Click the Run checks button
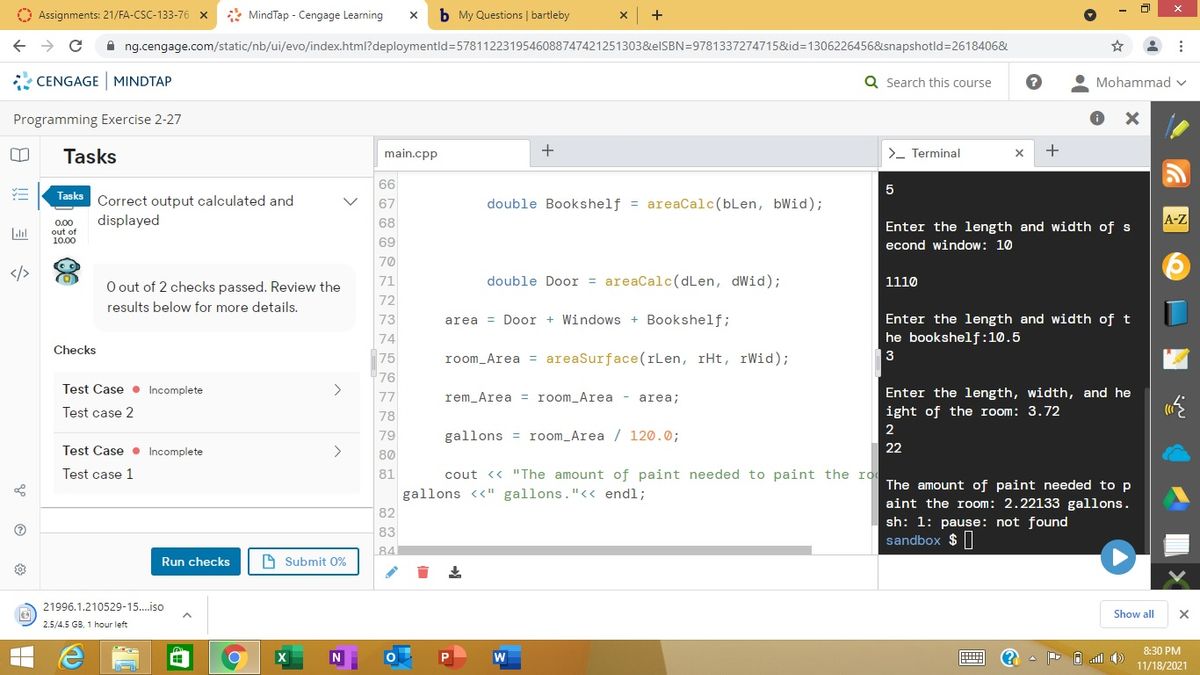This screenshot has height=675, width=1200. click(x=196, y=562)
